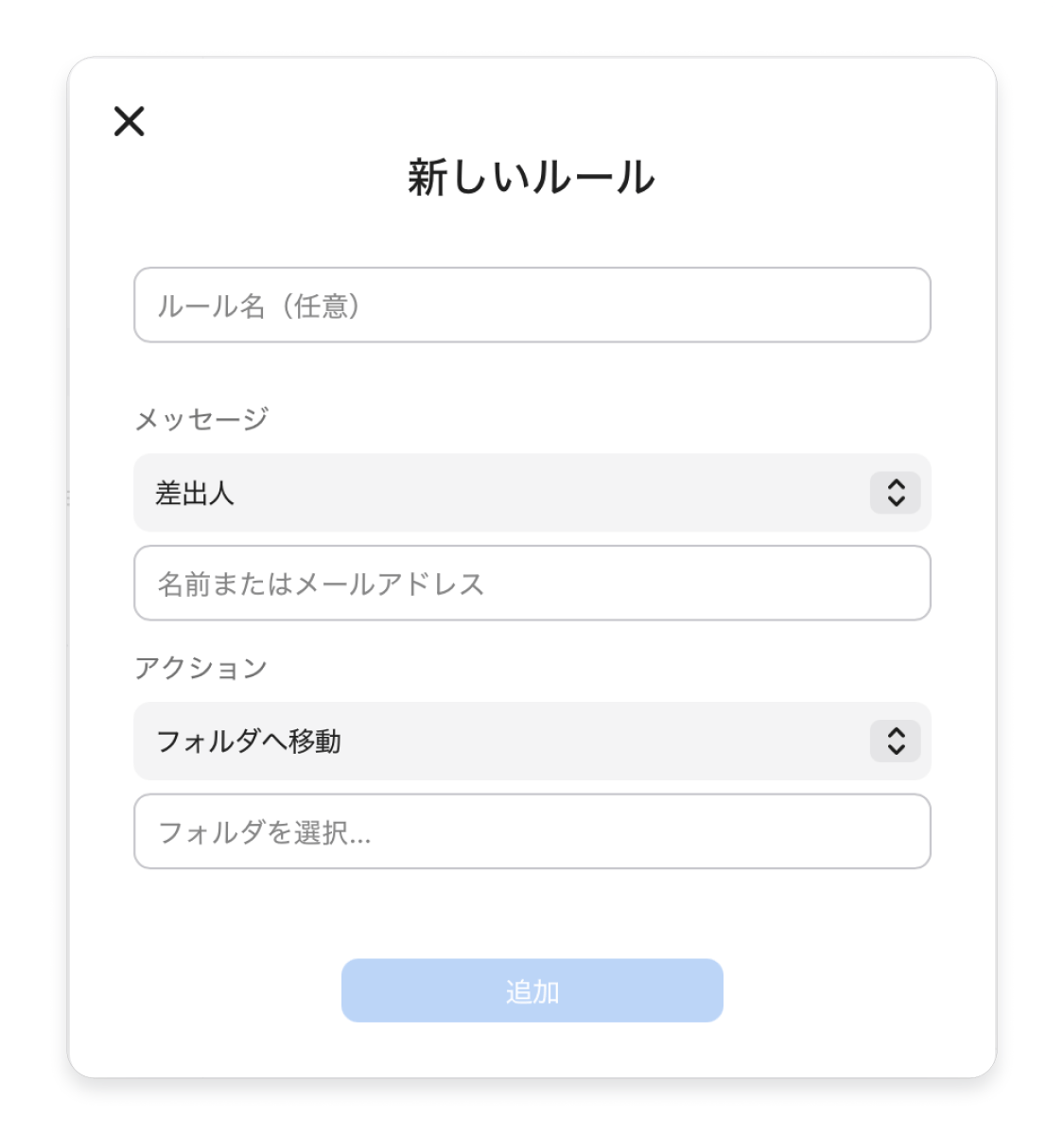
Task: Click the 名前またはメールアドレス input field
Action: 532,583
